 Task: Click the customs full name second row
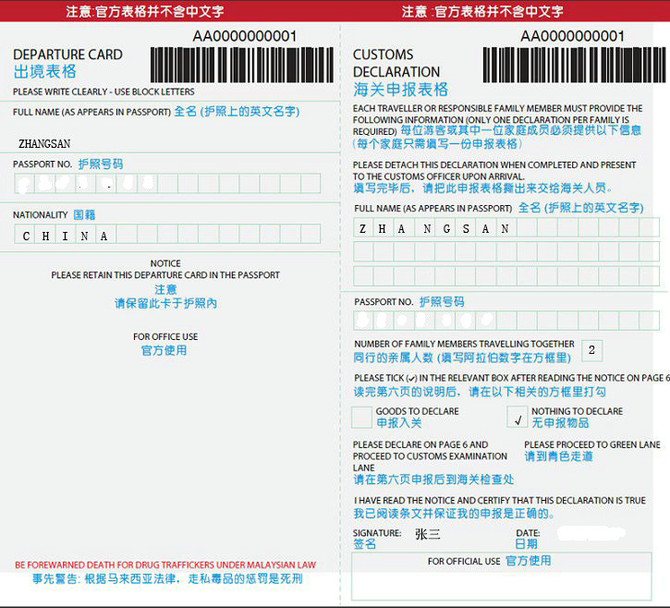506,251
